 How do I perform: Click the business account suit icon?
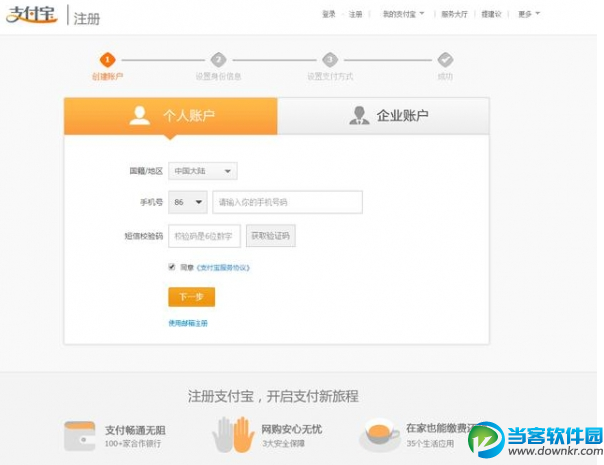(x=359, y=115)
